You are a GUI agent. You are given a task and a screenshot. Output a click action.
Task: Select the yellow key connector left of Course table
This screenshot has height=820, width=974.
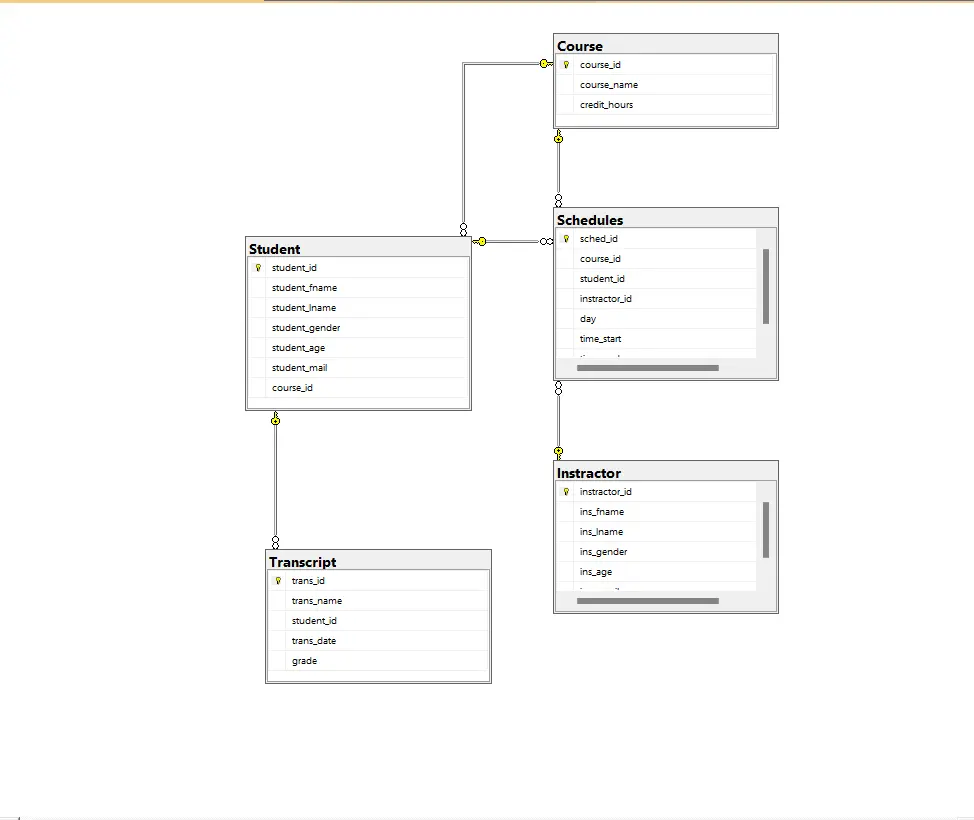tap(544, 63)
